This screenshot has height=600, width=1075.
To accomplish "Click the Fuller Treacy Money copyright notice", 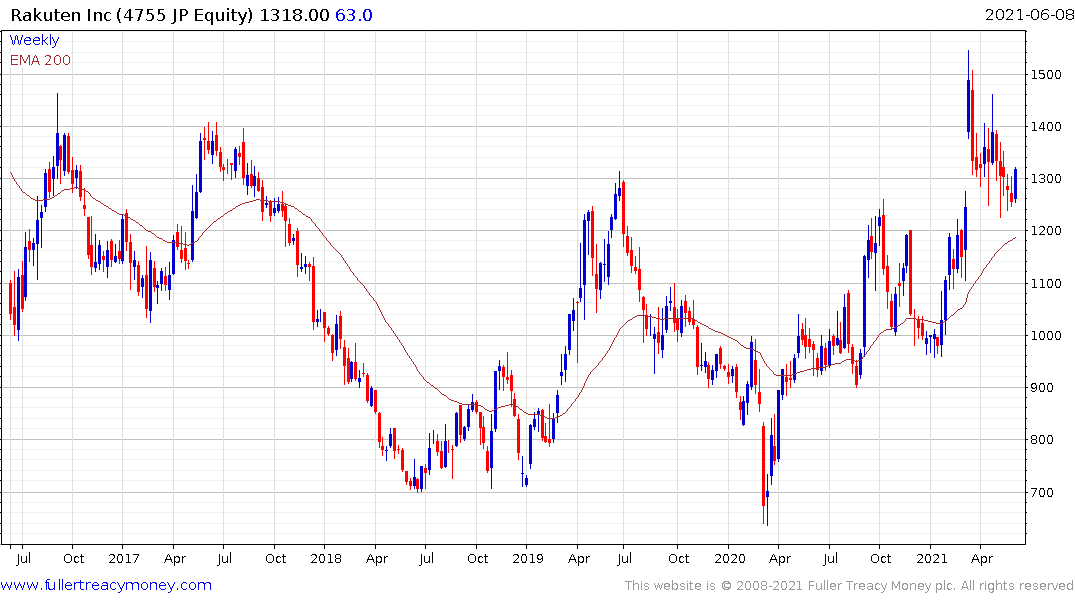I will pyautogui.click(x=849, y=586).
